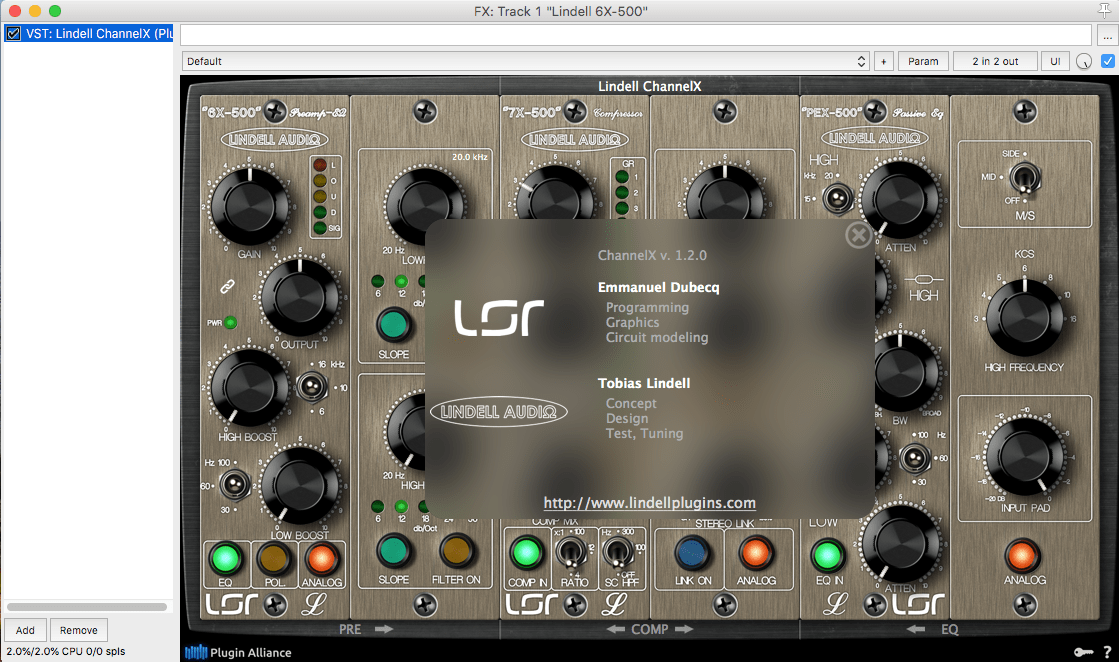Flip the 16 kHz high boost frequency switch
1119x662 pixels.
click(x=311, y=387)
